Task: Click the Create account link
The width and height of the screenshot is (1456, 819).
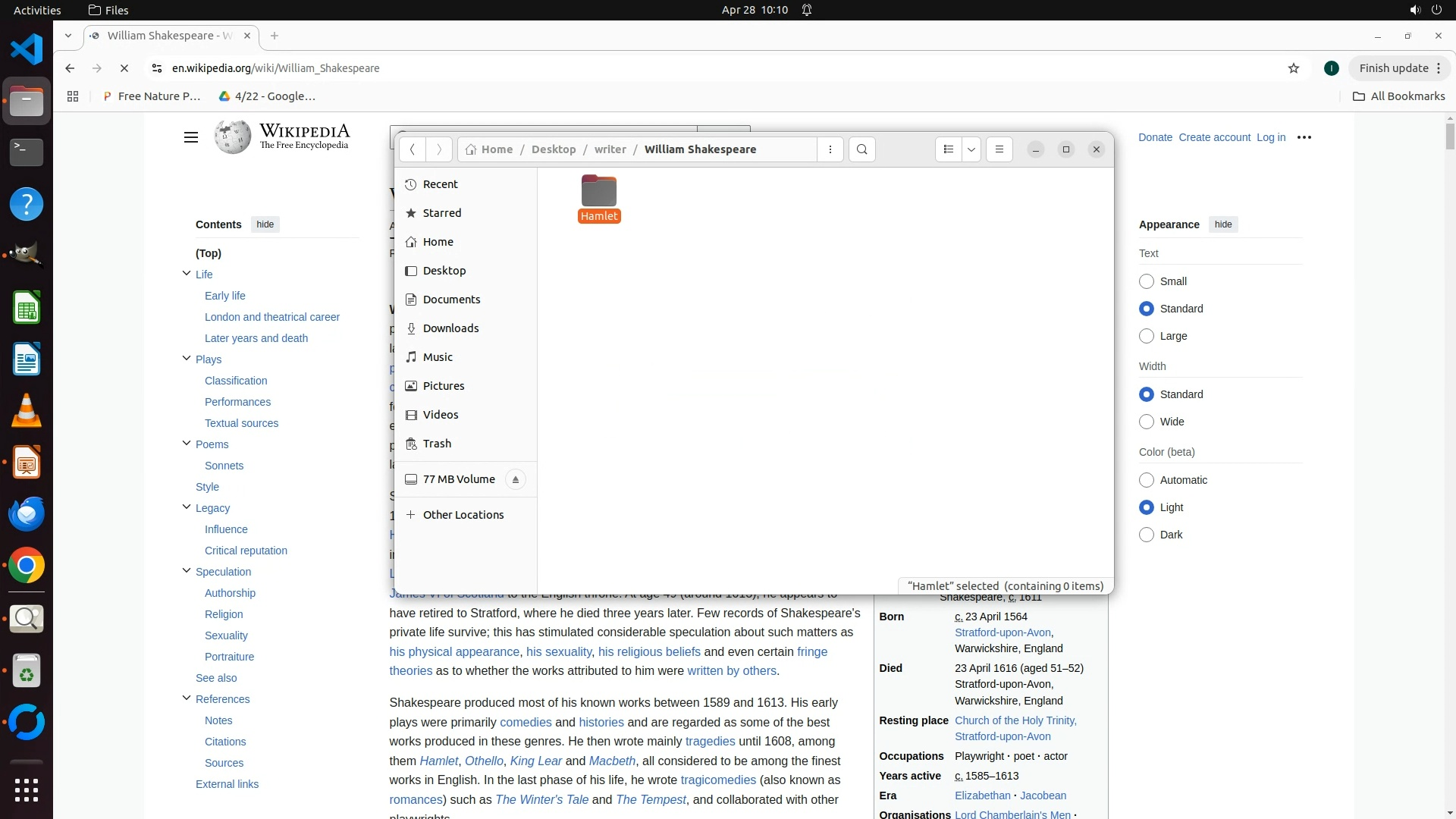Action: [x=1213, y=137]
